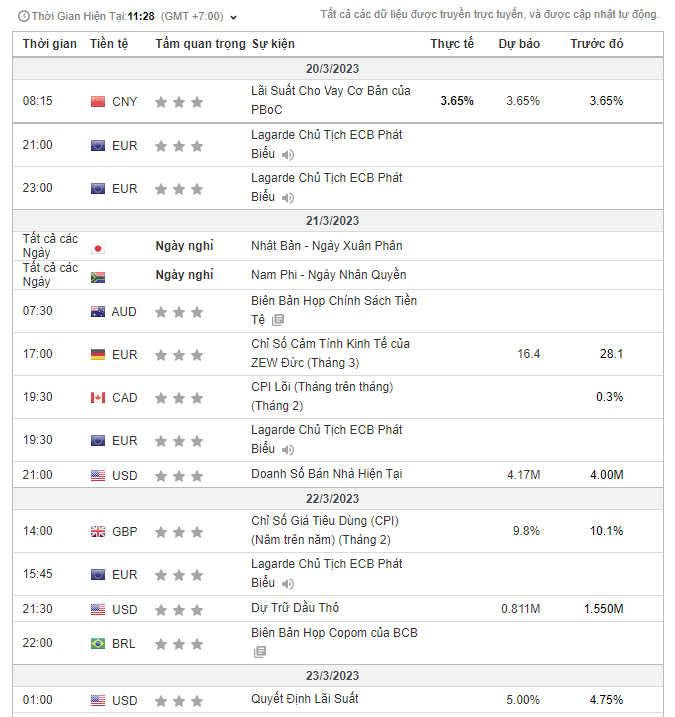Open "Quyết Định Lãi Suất" USD event
Image resolution: width=675 pixels, height=717 pixels.
[x=305, y=699]
